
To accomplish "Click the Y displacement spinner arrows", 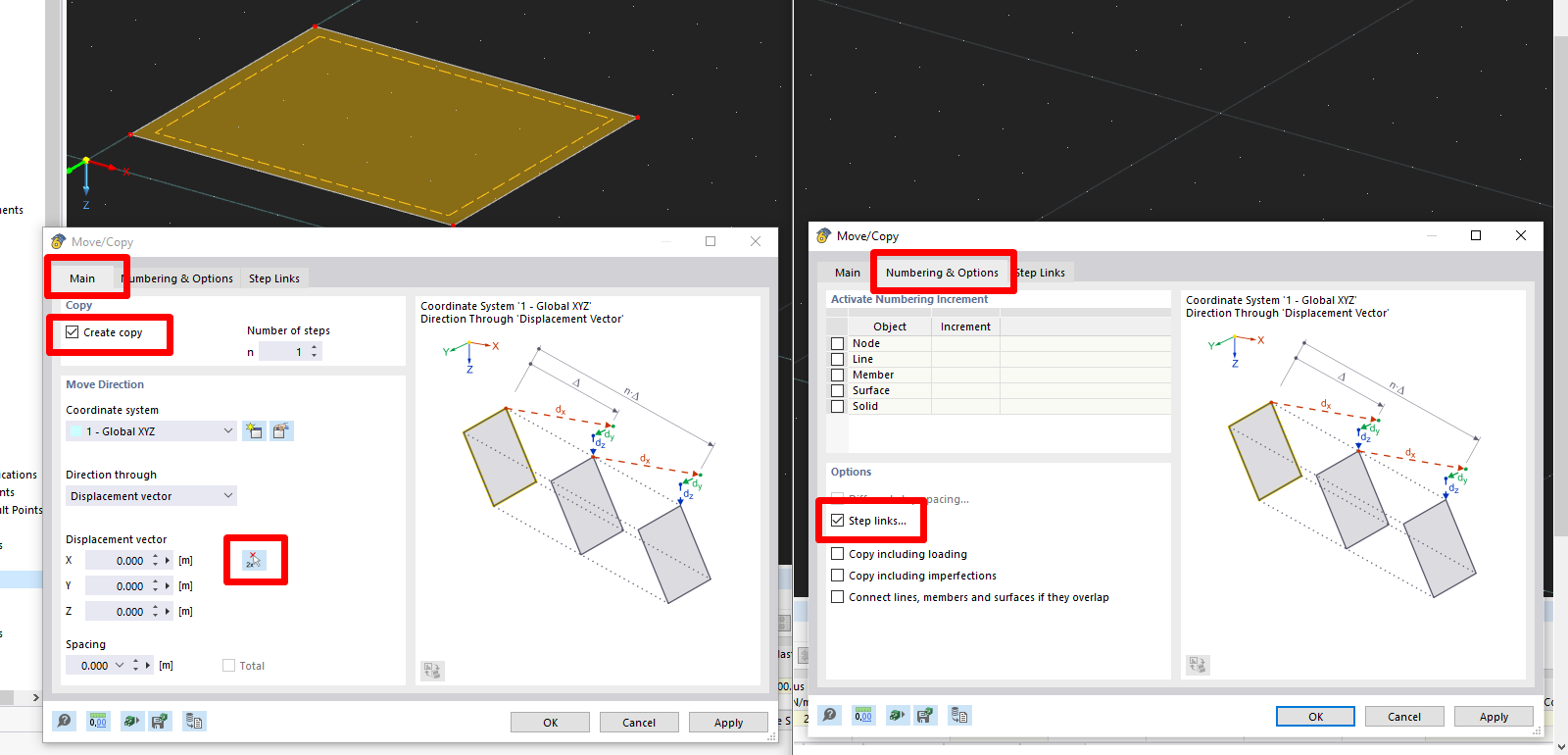I will tap(155, 586).
